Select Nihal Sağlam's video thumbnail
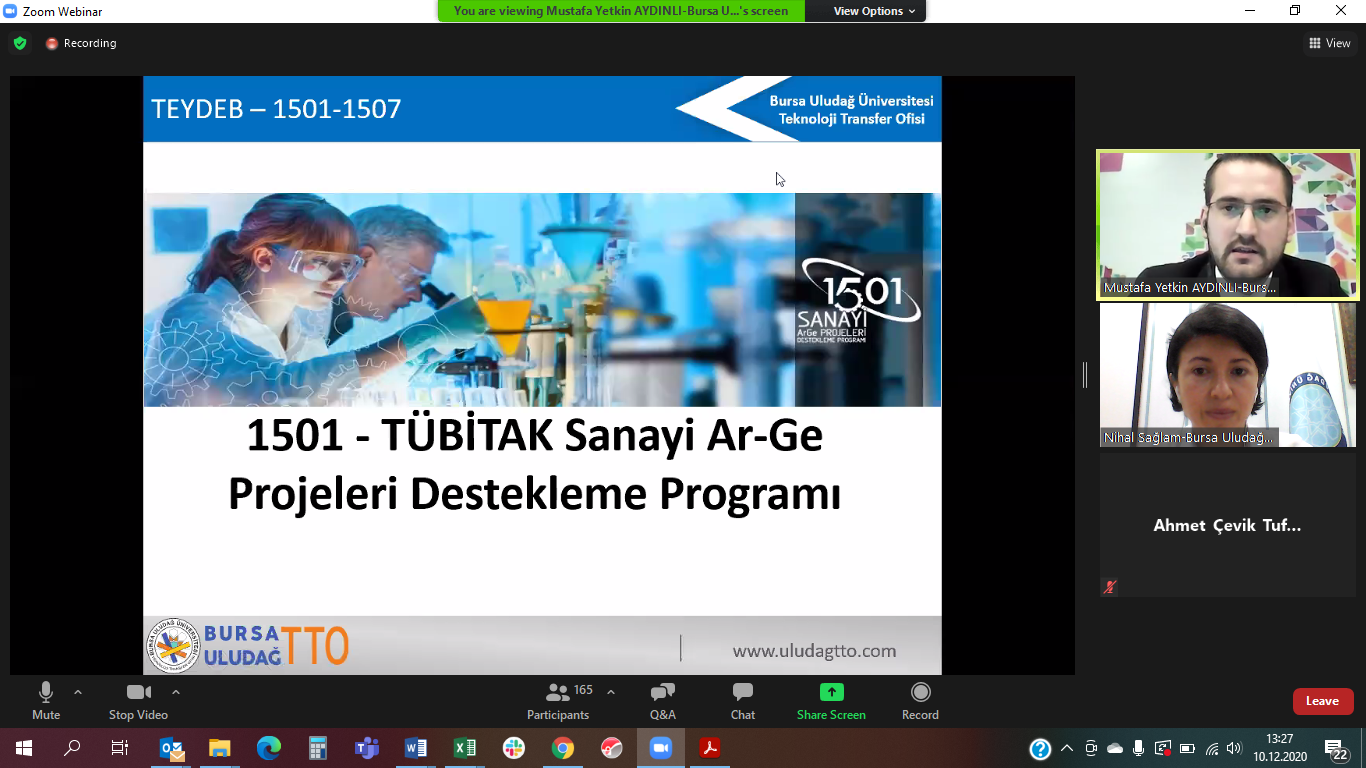Image resolution: width=1366 pixels, height=768 pixels. (x=1228, y=375)
